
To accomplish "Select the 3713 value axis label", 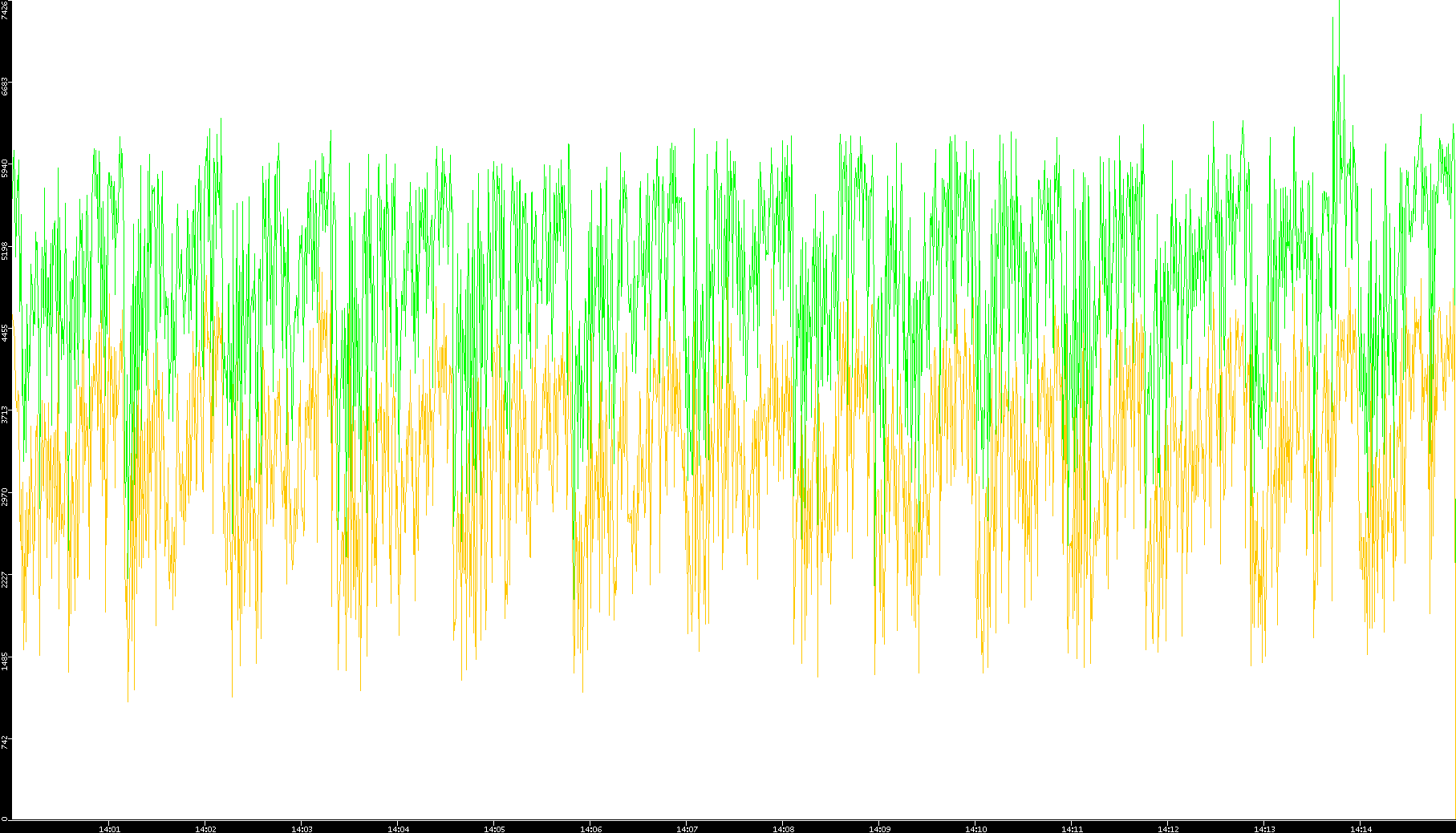I will [5, 414].
